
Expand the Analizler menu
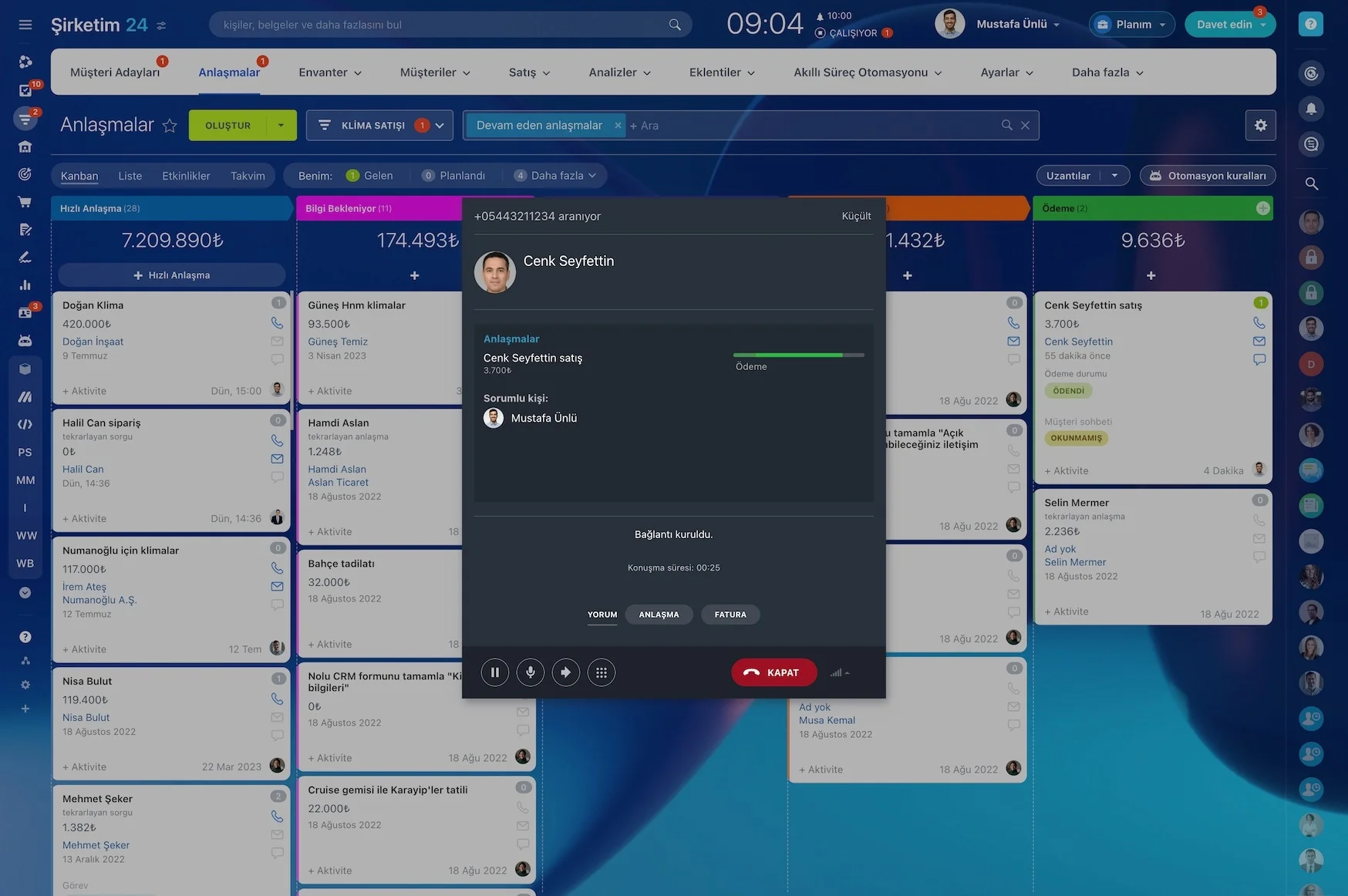619,72
